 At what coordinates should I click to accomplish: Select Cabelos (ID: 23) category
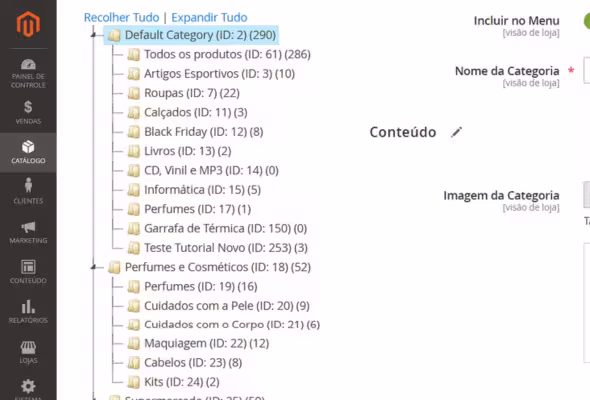(x=193, y=363)
